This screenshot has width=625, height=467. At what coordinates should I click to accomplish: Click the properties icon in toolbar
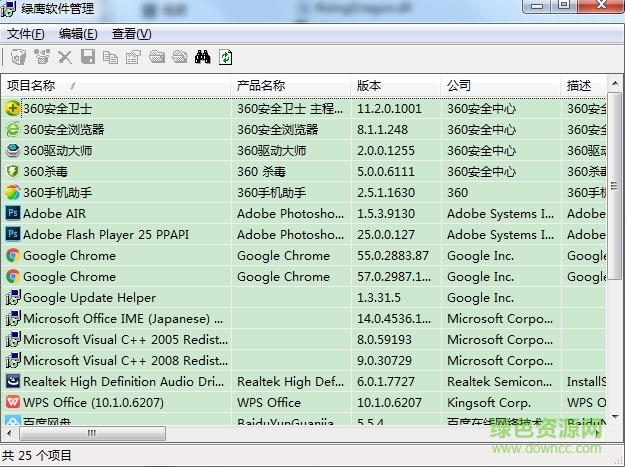(134, 57)
